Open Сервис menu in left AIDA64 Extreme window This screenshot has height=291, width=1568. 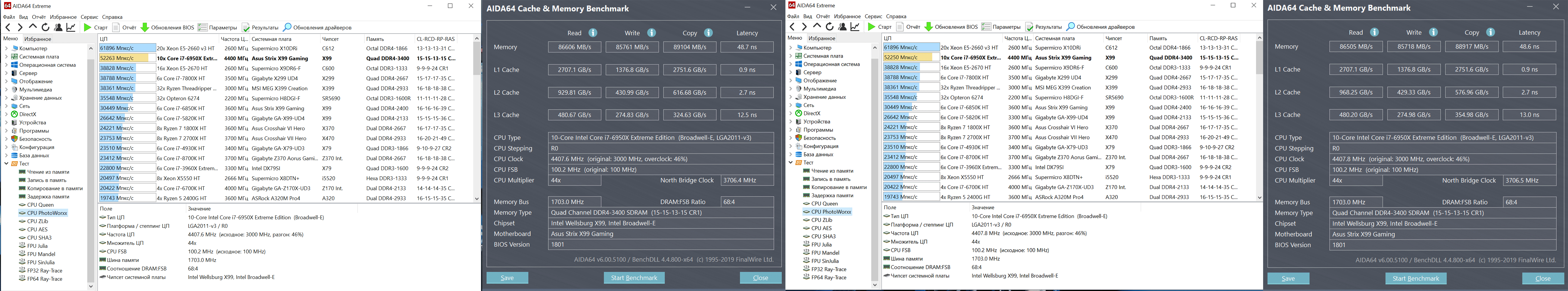click(x=90, y=17)
